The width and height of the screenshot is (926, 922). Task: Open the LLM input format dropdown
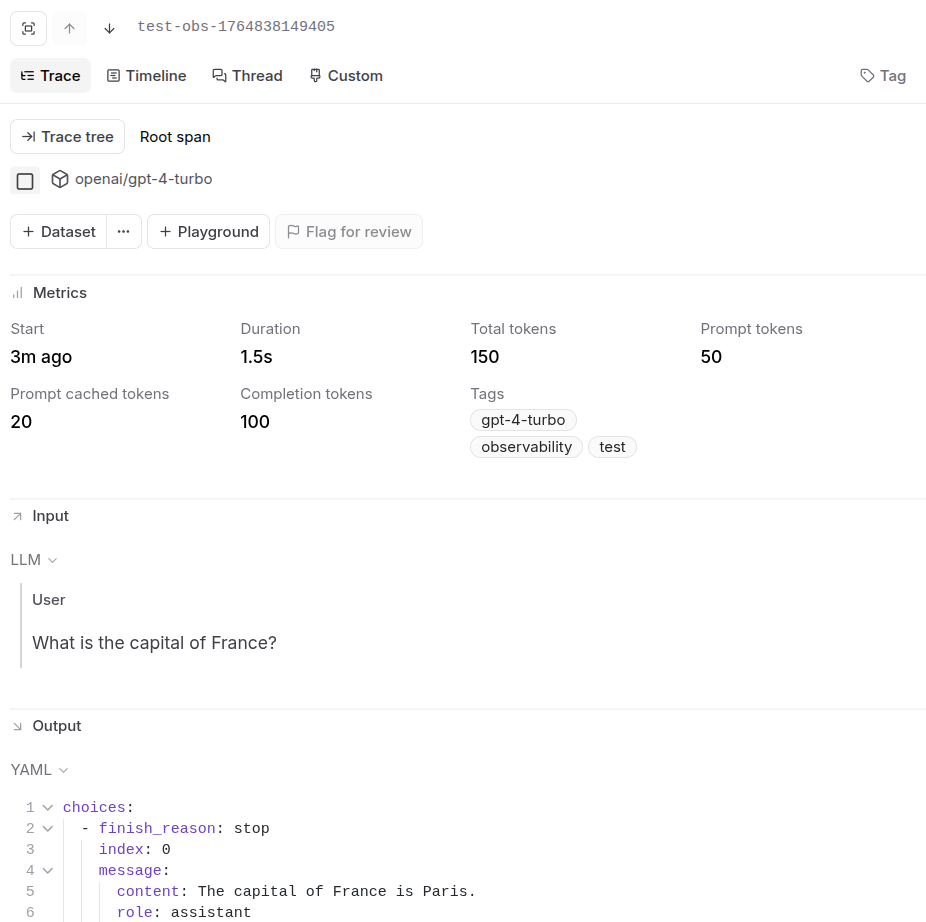34,560
